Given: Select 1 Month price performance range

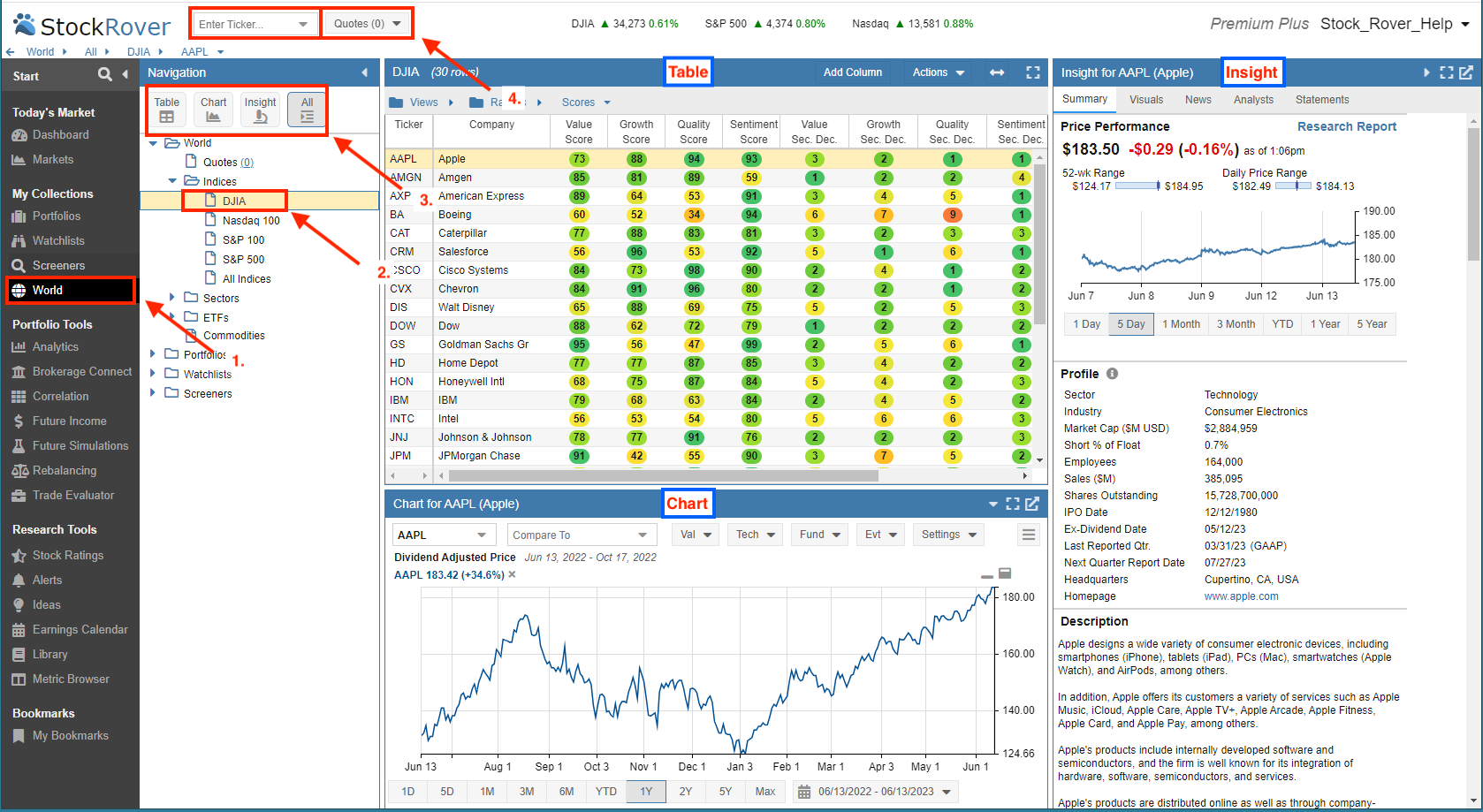Looking at the screenshot, I should tap(1181, 324).
